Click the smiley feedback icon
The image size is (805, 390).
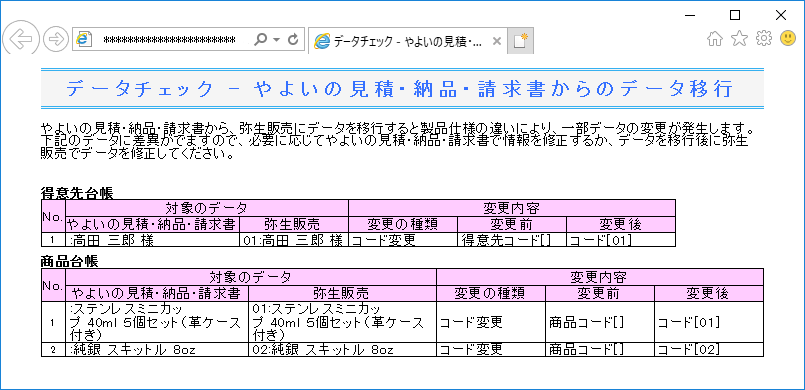point(788,38)
